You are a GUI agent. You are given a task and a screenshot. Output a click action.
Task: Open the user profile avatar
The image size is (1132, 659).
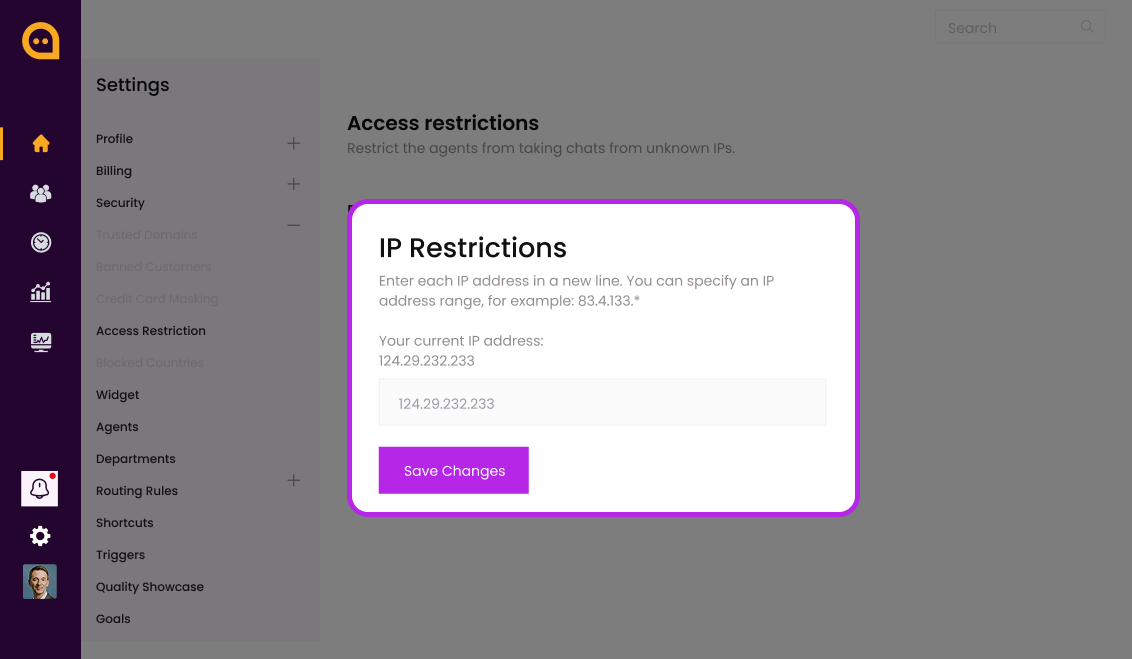pyautogui.click(x=40, y=582)
